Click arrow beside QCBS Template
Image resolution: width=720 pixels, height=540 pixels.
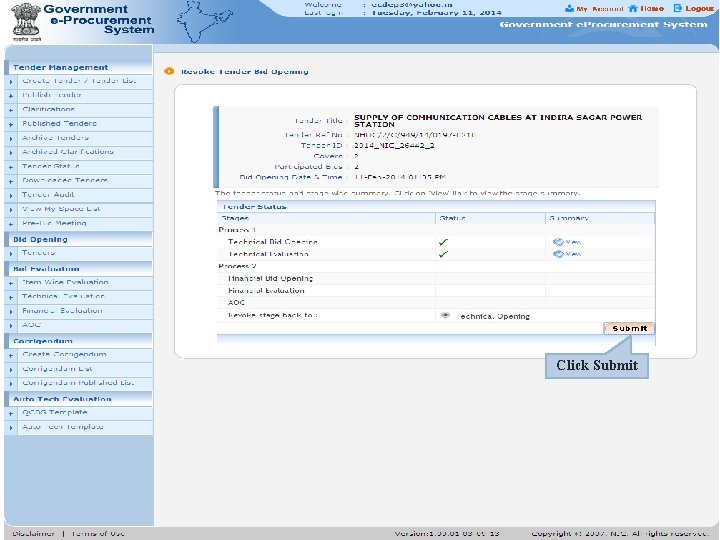[11, 413]
